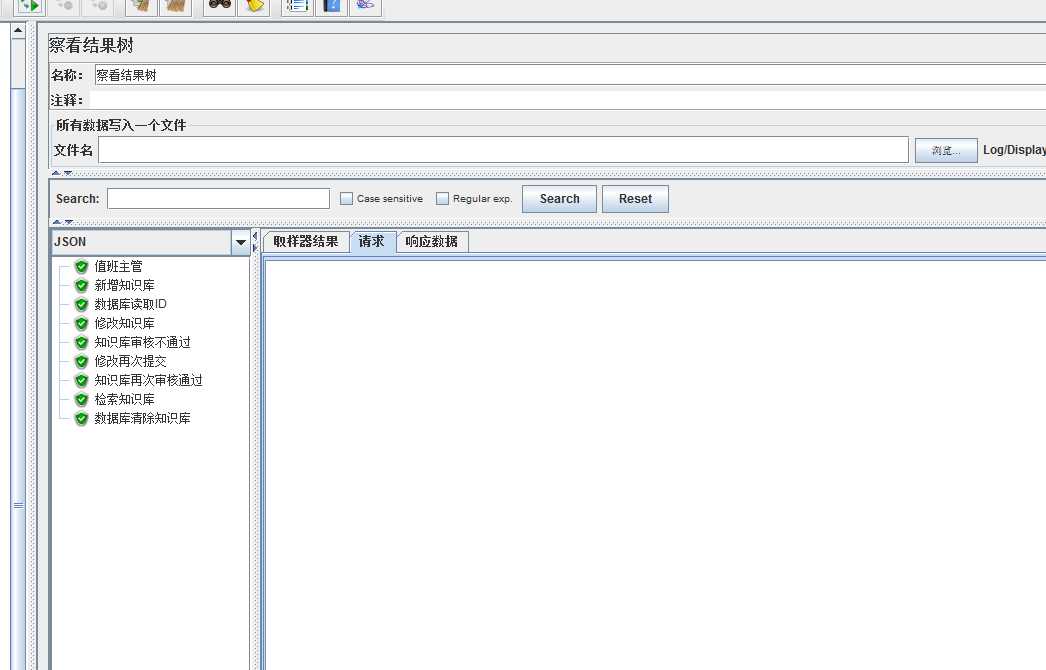Select the 新增知识库 result

(124, 285)
